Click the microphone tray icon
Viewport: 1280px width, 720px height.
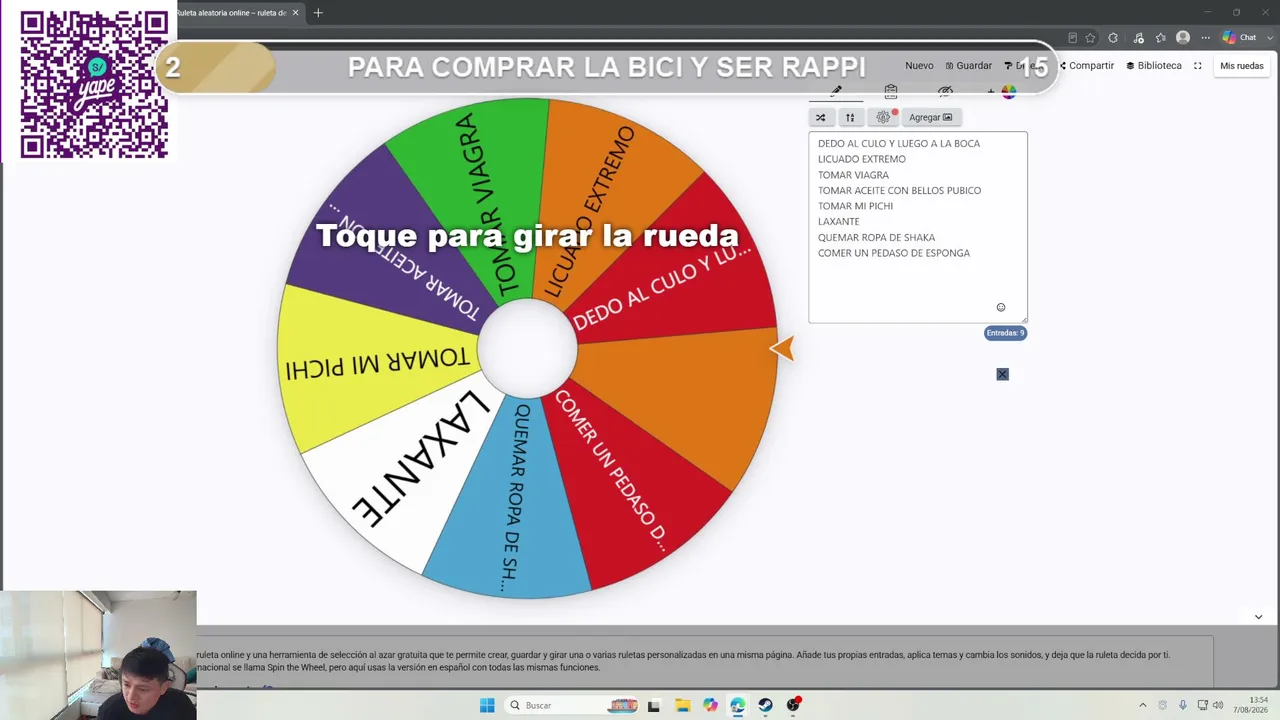click(x=1183, y=705)
